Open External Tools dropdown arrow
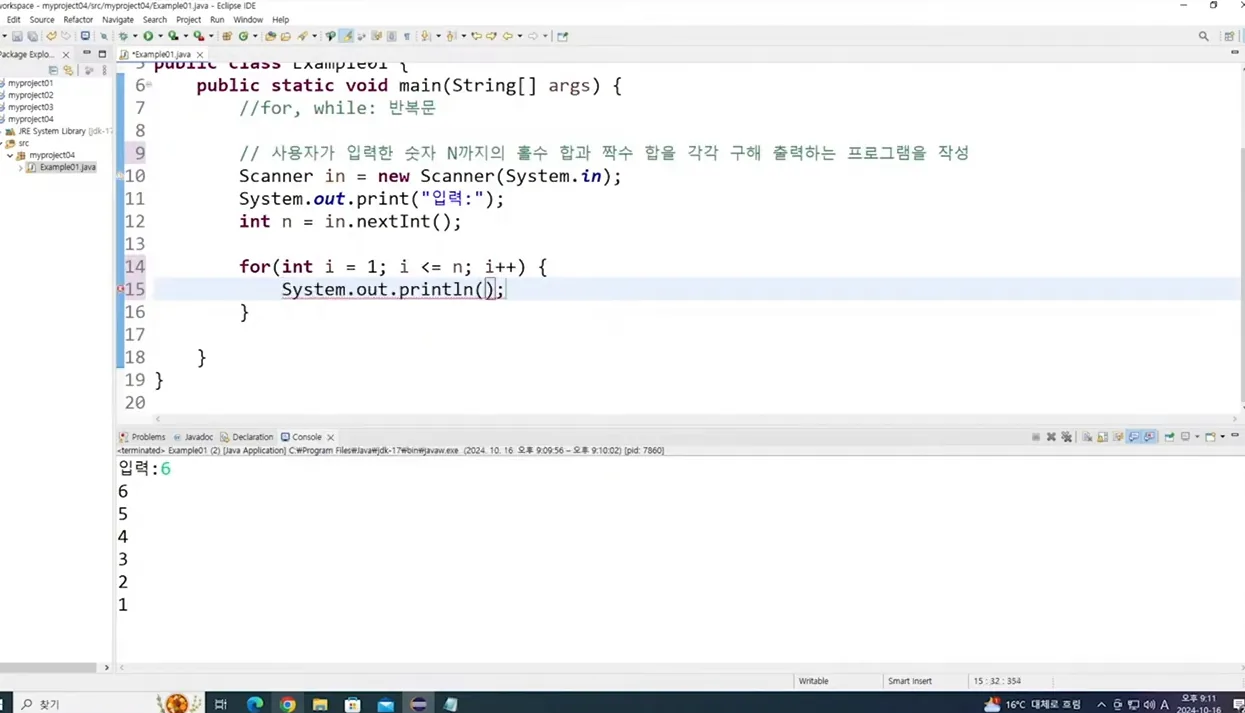This screenshot has width=1245, height=713. [211, 36]
